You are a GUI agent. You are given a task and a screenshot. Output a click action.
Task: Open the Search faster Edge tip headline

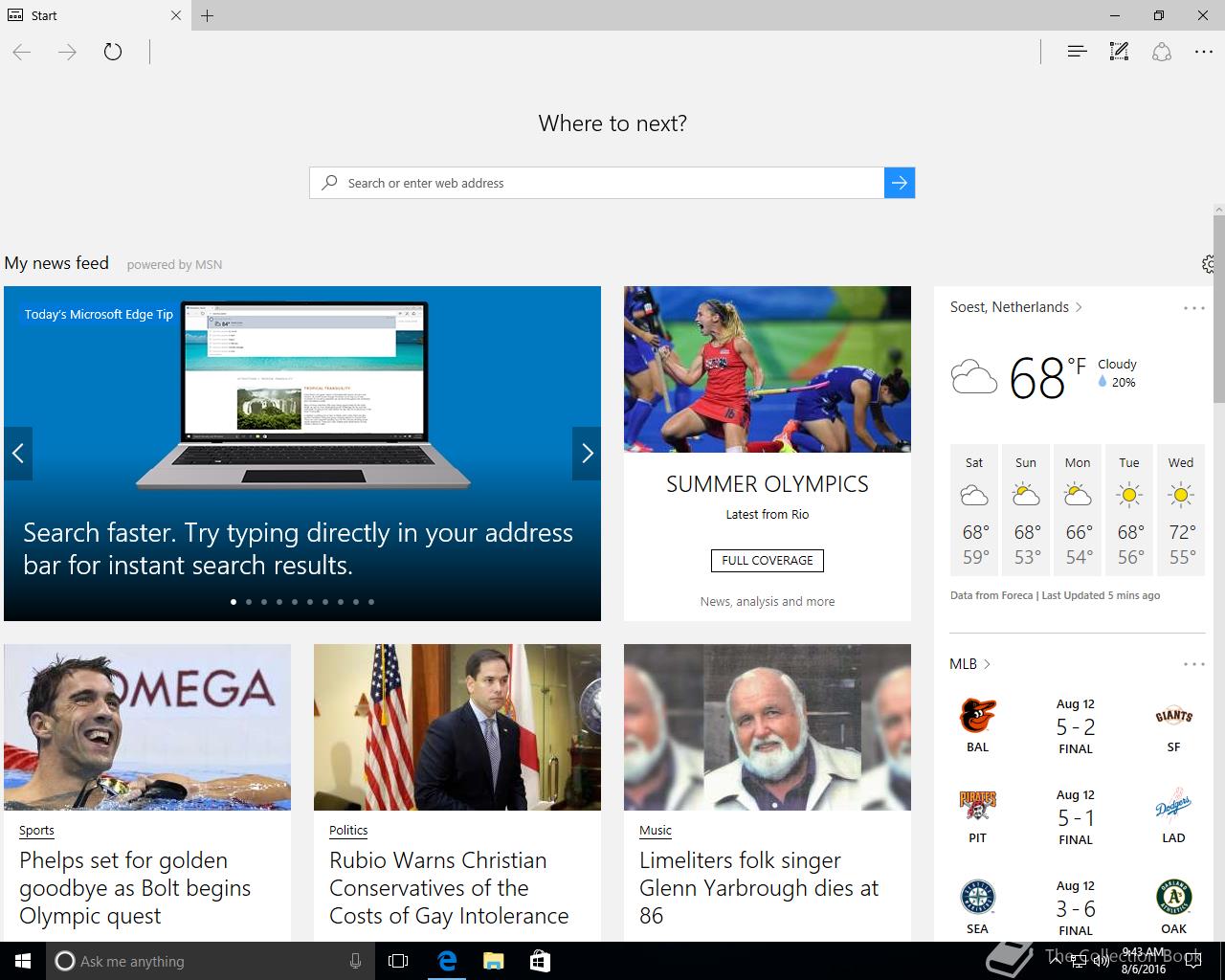[298, 548]
